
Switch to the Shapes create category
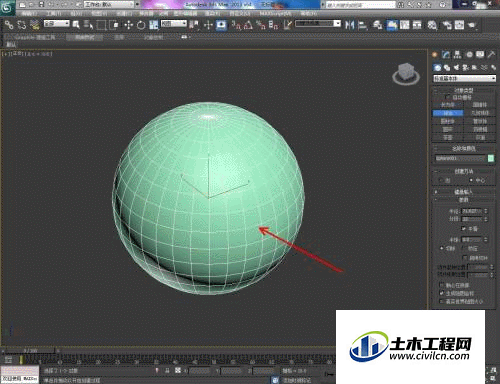[x=447, y=68]
